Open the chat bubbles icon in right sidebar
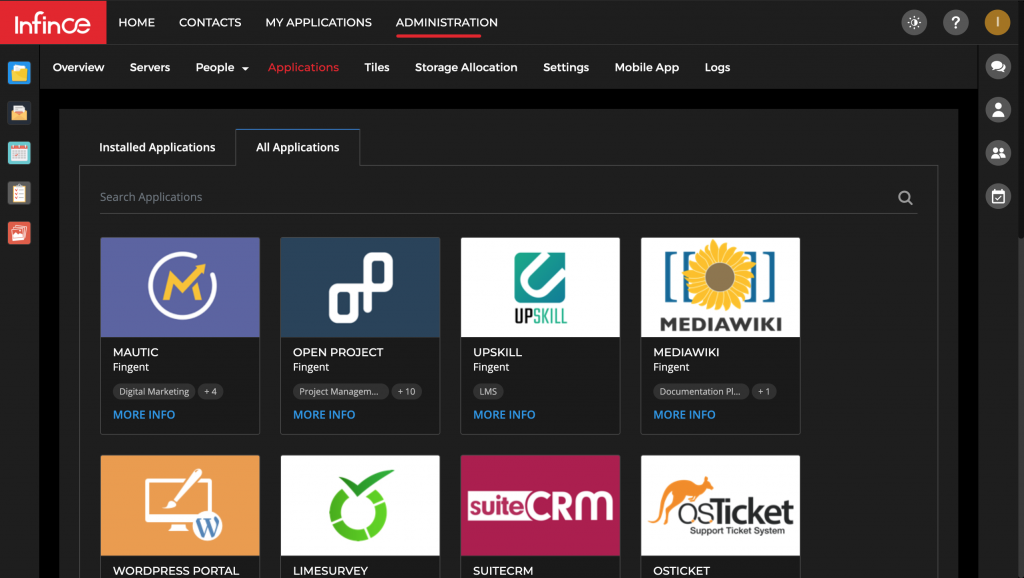Viewport: 1024px width, 578px height. 998,66
